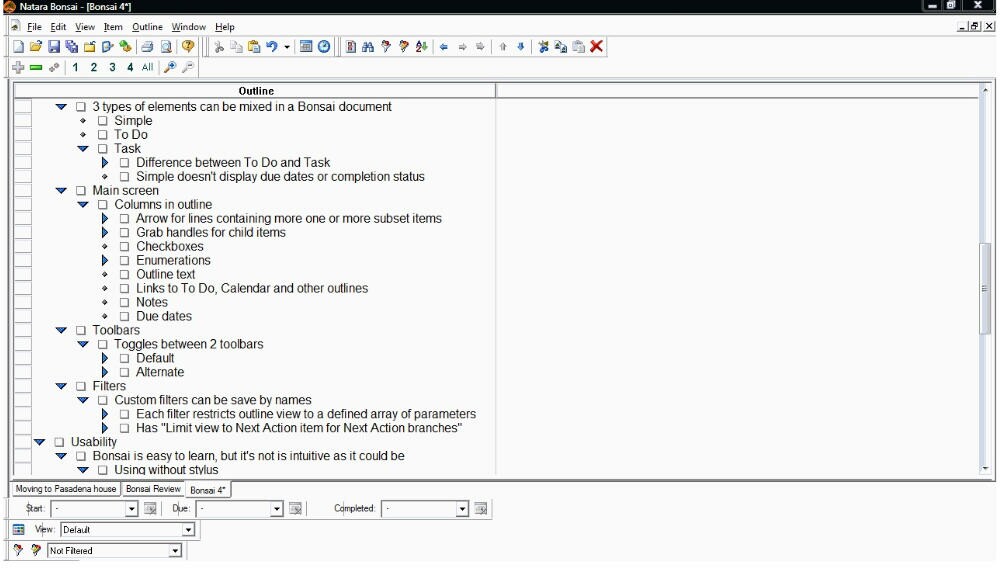Click the scissors cut icon
Screen dimensions: 1000x568
click(219, 47)
